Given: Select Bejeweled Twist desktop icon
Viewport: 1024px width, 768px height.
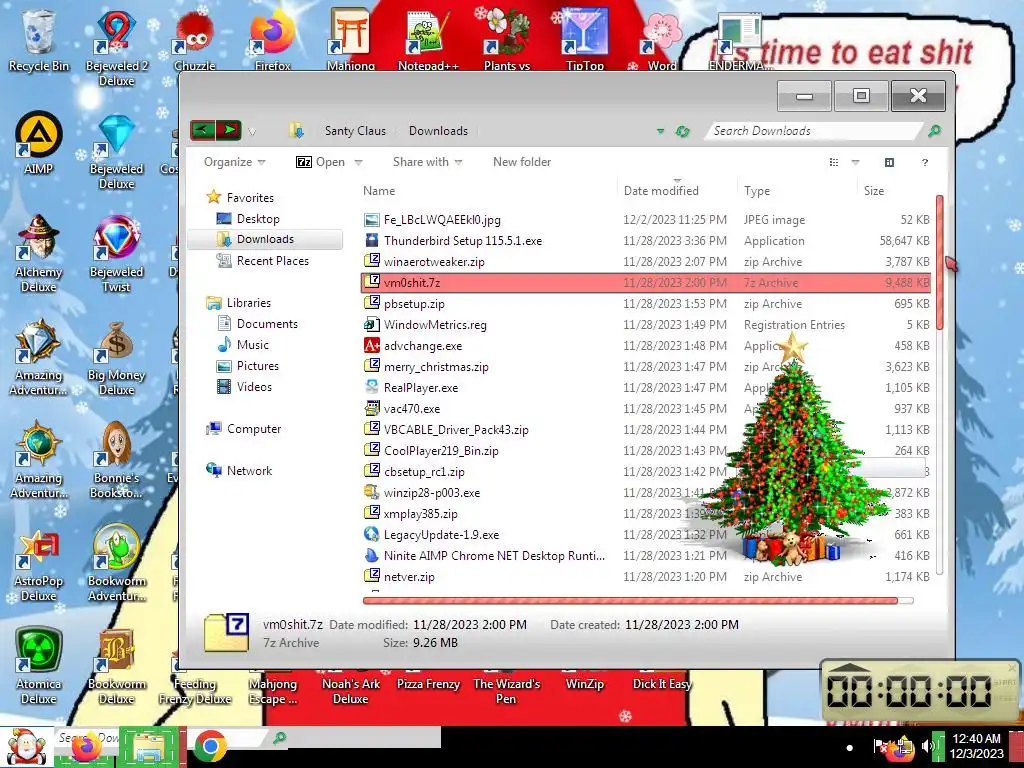Looking at the screenshot, I should coord(117,253).
